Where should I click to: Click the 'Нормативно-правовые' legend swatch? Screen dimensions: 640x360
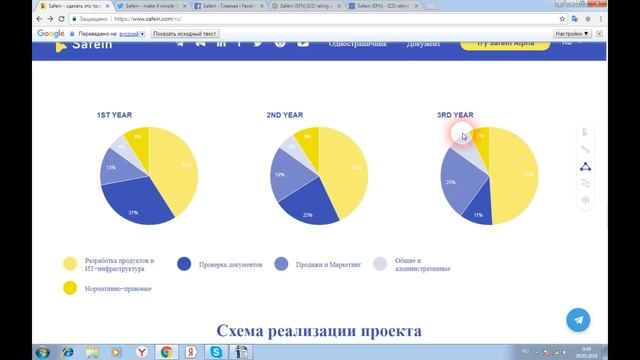click(70, 288)
